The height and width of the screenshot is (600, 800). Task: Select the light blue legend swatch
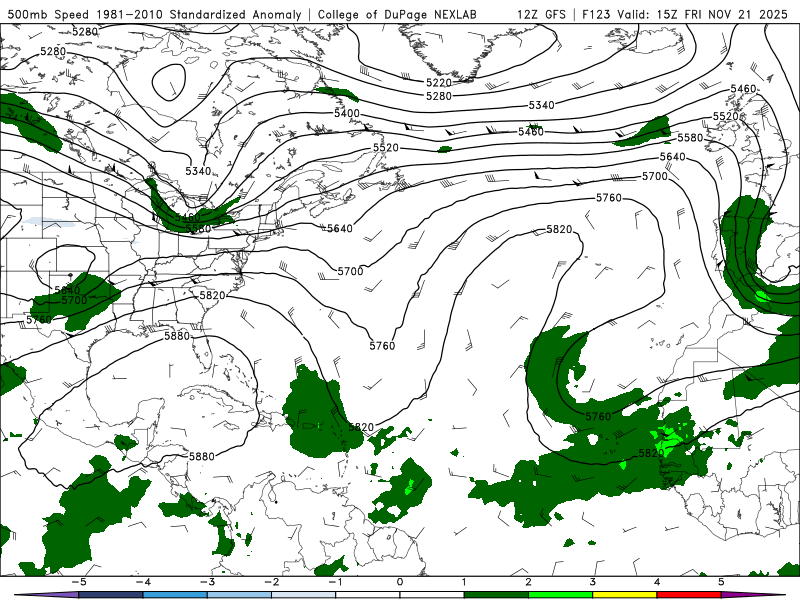(239, 595)
